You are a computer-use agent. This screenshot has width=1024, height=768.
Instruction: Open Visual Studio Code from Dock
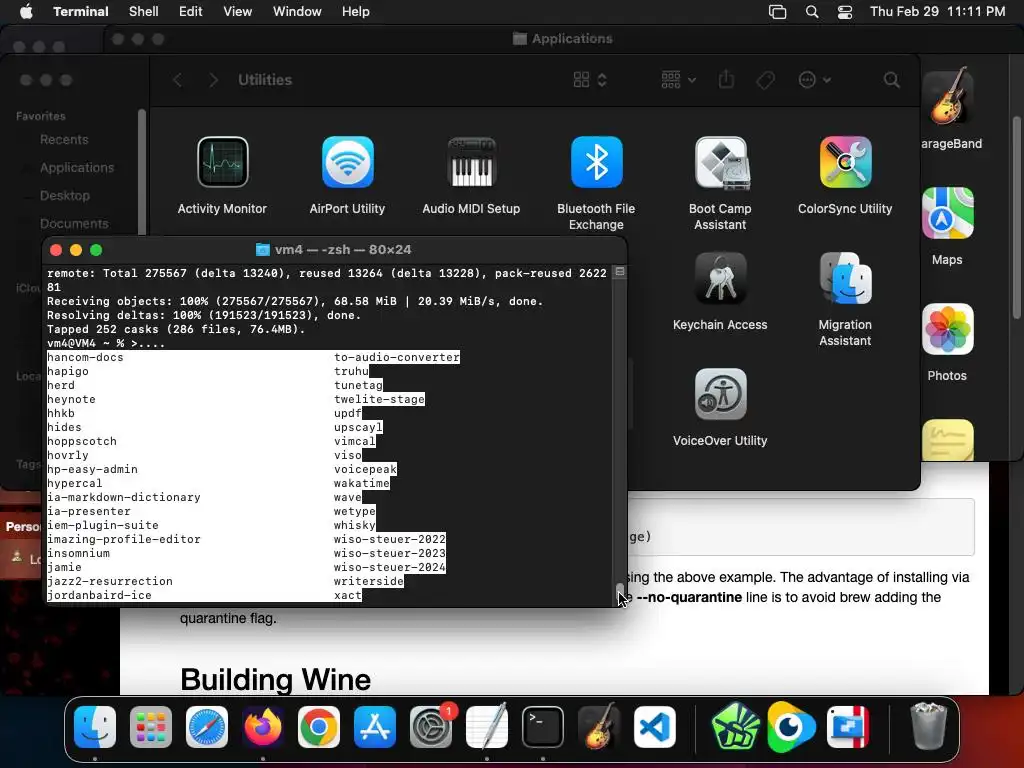coord(655,727)
